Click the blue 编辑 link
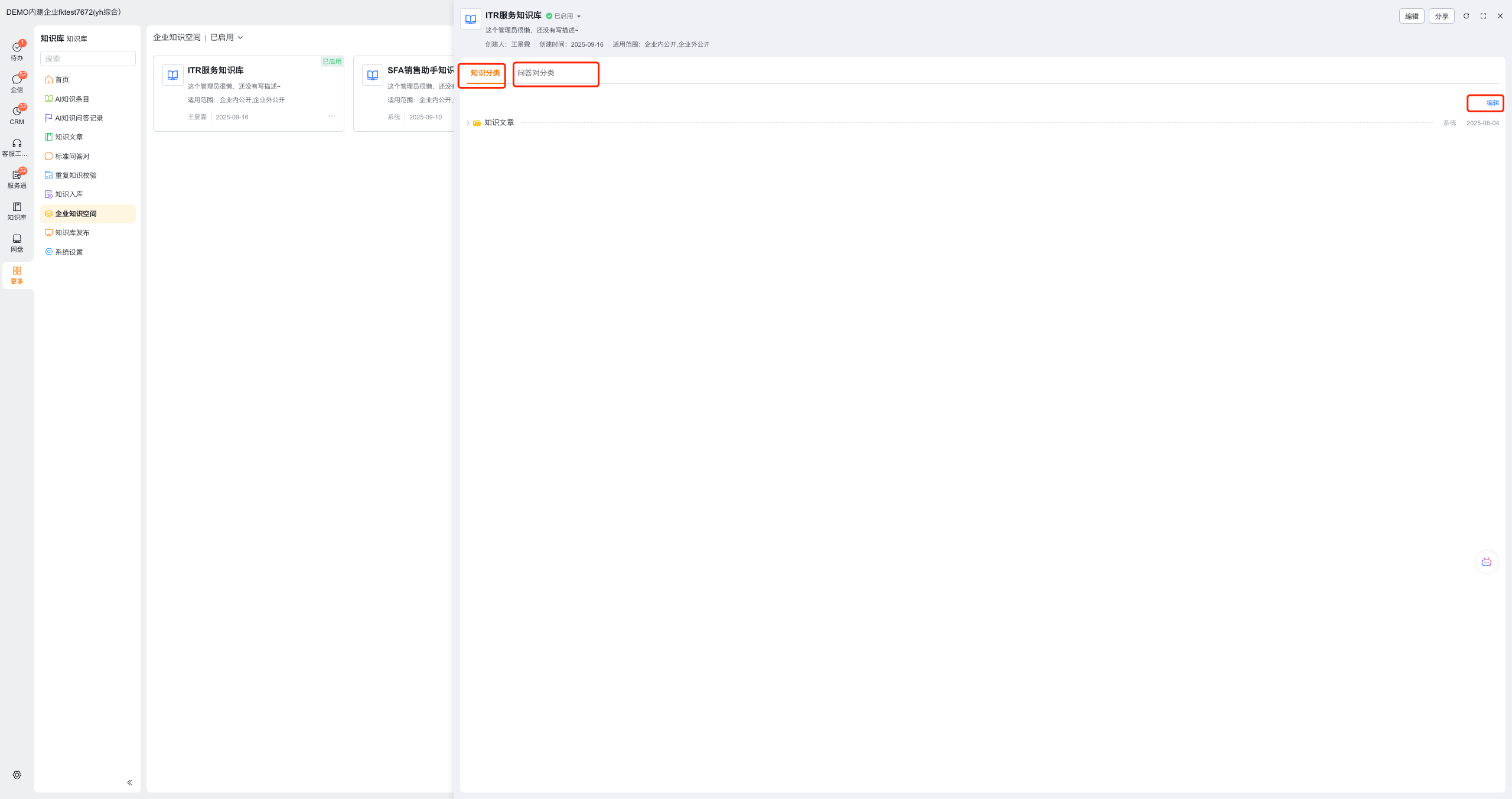 (1492, 103)
